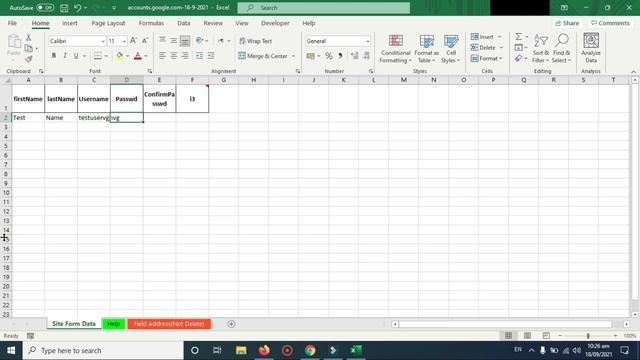Toggle Wrap Text

pos(256,41)
